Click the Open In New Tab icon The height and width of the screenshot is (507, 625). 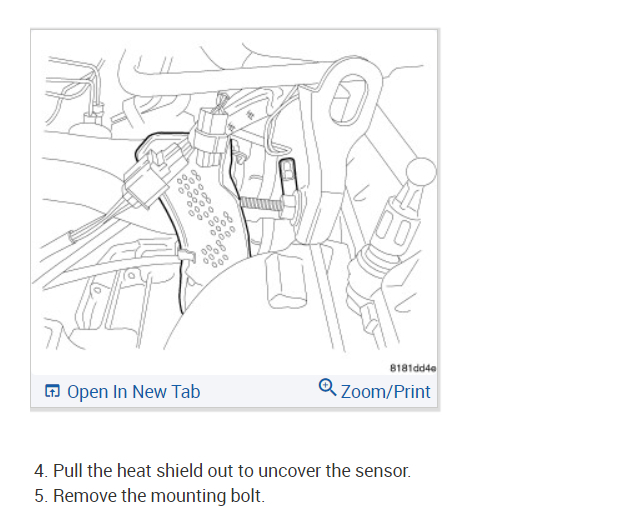[x=52, y=391]
